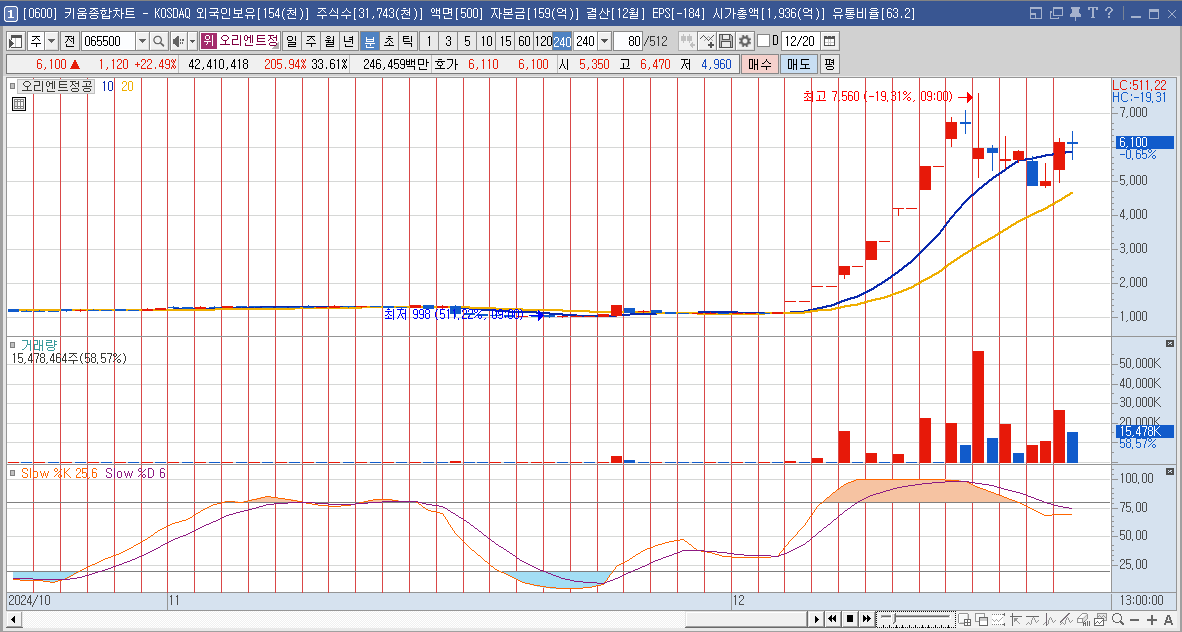
Task: Click the date field showing 12/20
Action: (800, 41)
